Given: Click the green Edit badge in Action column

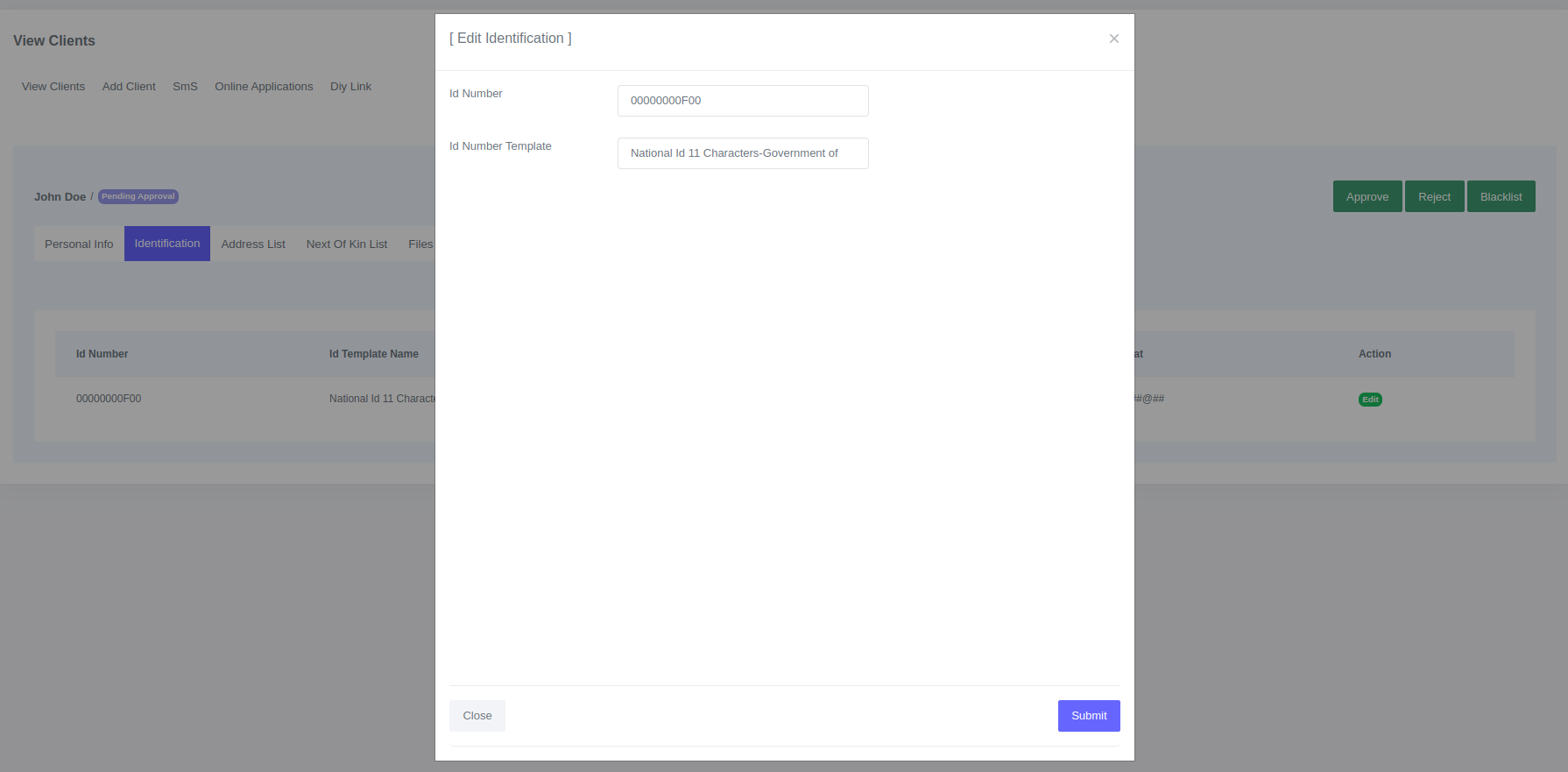Looking at the screenshot, I should click(x=1370, y=400).
